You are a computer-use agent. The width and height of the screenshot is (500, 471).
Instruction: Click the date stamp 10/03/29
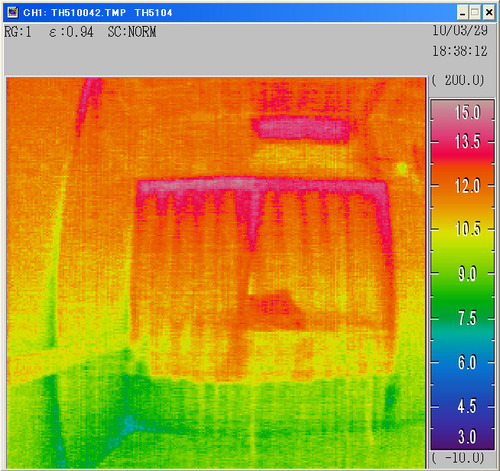point(460,31)
